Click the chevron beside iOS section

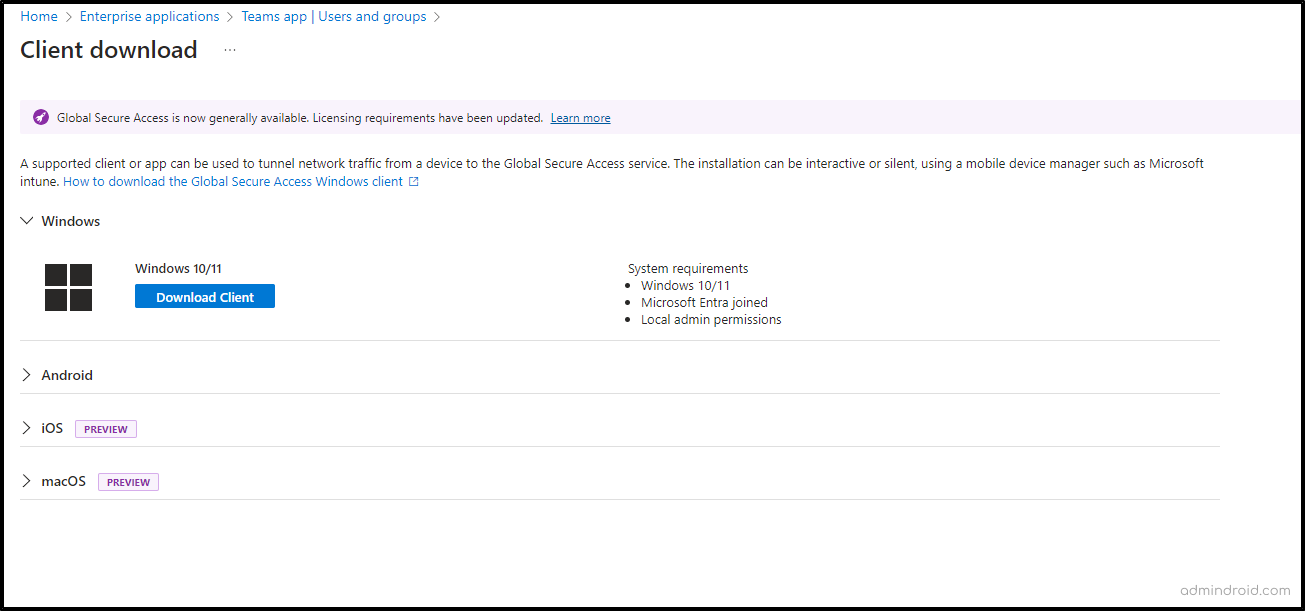coord(26,427)
